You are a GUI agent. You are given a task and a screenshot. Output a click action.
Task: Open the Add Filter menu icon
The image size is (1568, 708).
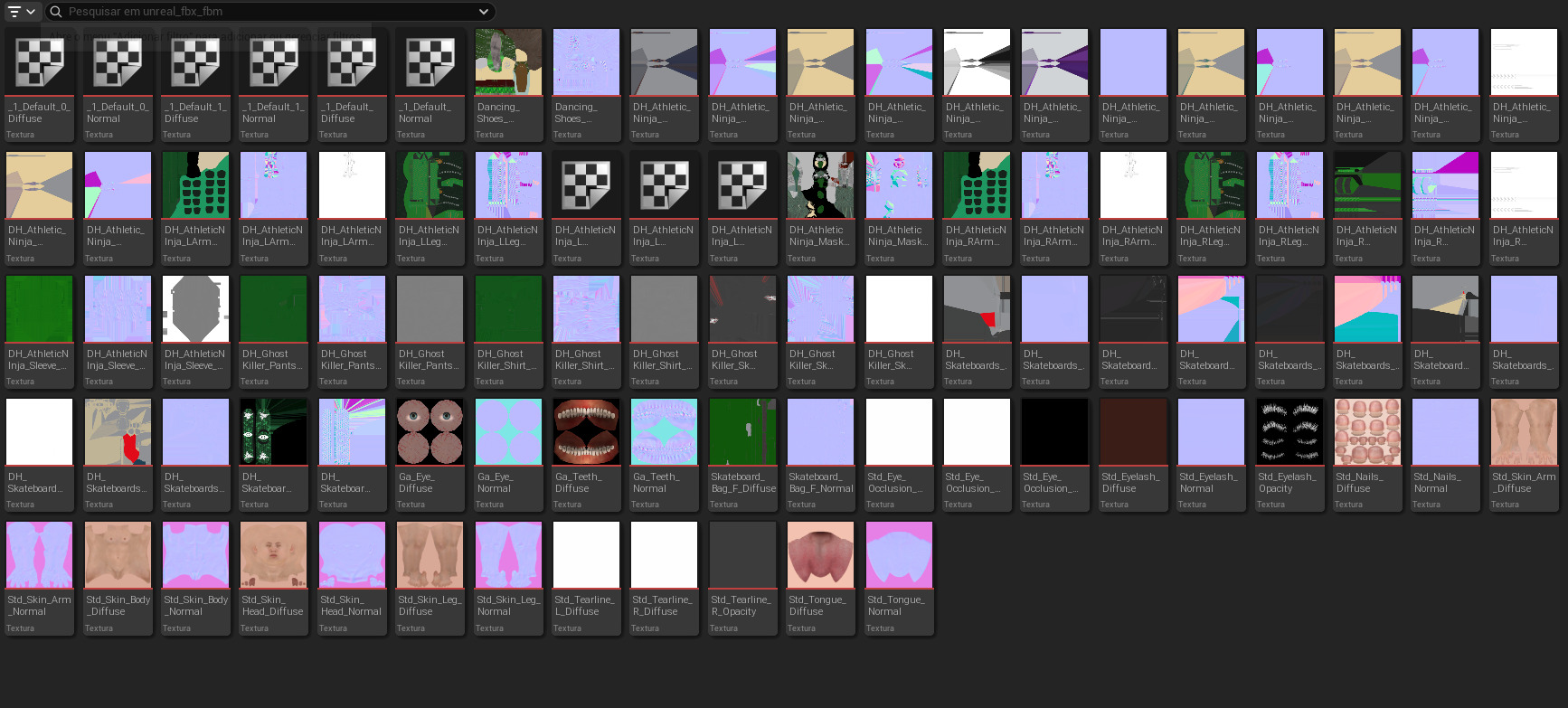(x=20, y=12)
